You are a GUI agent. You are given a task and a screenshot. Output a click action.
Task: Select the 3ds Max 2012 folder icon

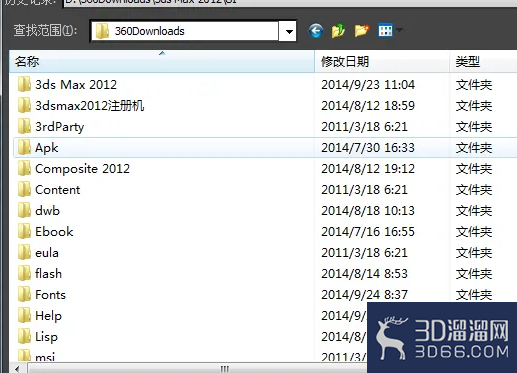click(x=24, y=84)
